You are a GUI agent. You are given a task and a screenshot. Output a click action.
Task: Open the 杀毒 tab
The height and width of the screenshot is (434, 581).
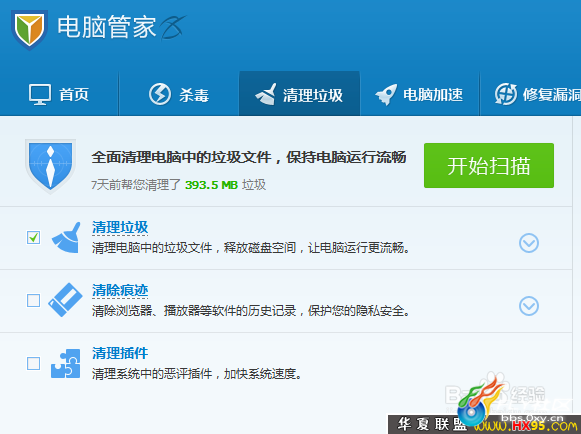(x=179, y=94)
